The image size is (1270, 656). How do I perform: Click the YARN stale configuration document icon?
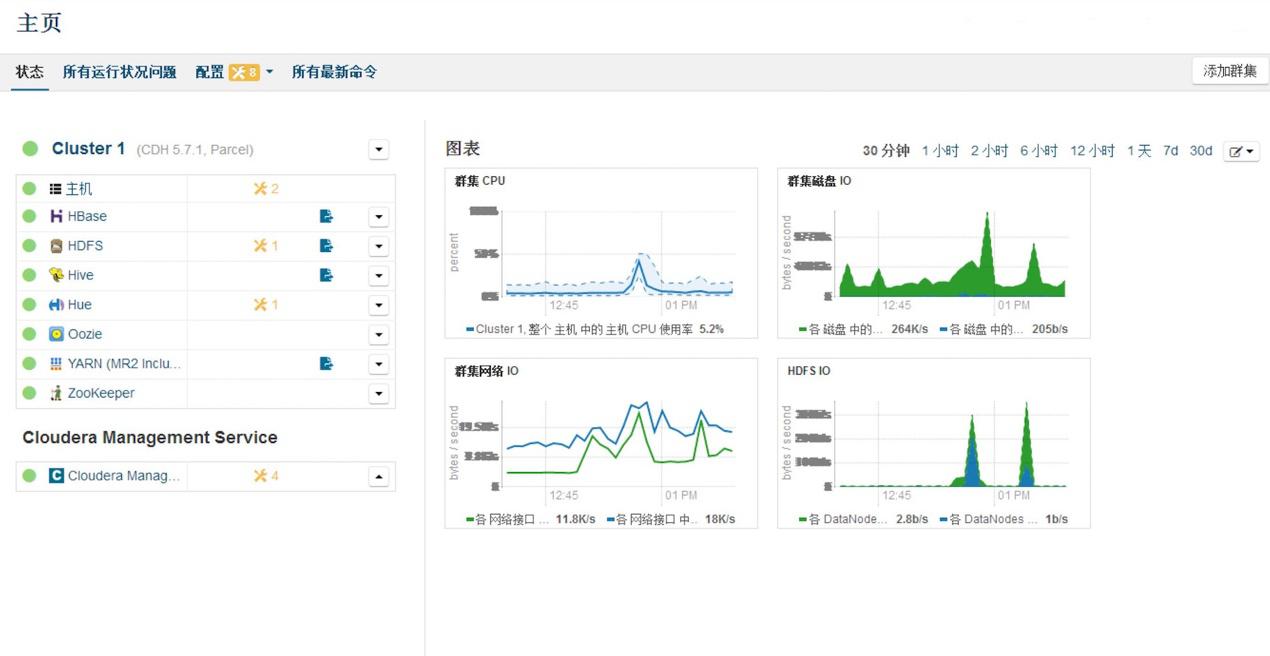tap(326, 364)
